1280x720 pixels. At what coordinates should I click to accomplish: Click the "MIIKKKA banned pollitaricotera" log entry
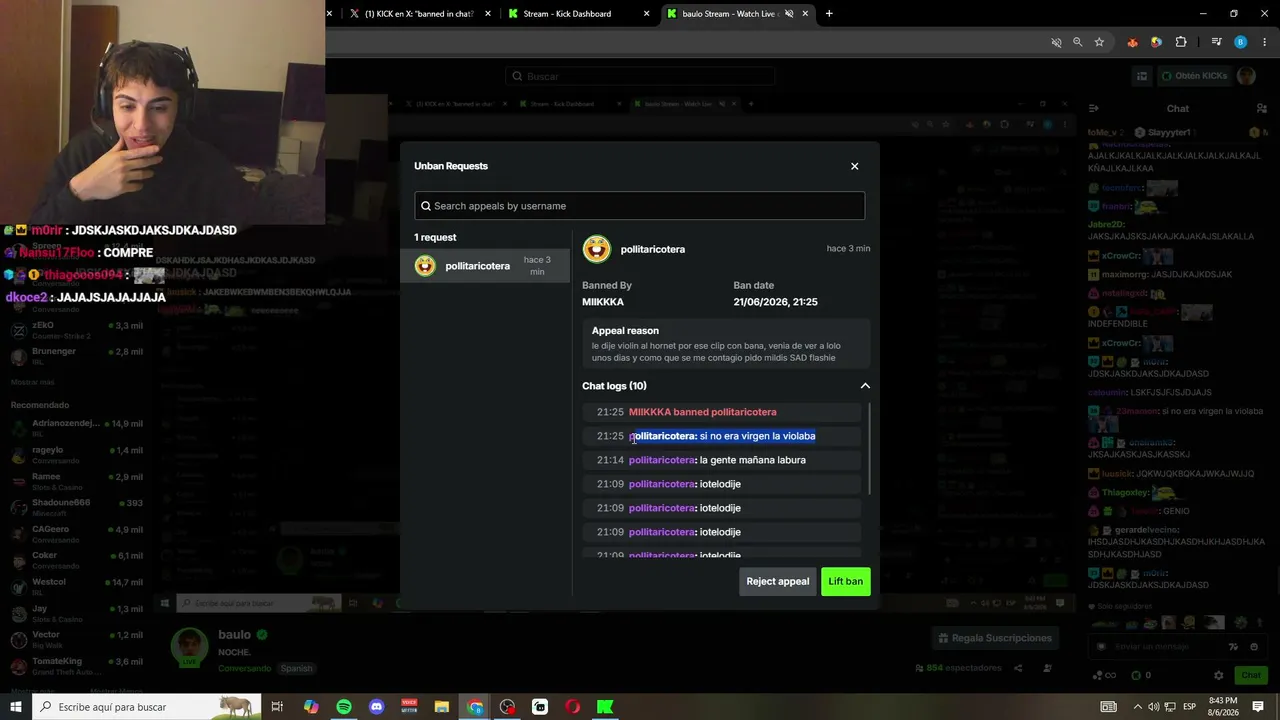pyautogui.click(x=722, y=412)
